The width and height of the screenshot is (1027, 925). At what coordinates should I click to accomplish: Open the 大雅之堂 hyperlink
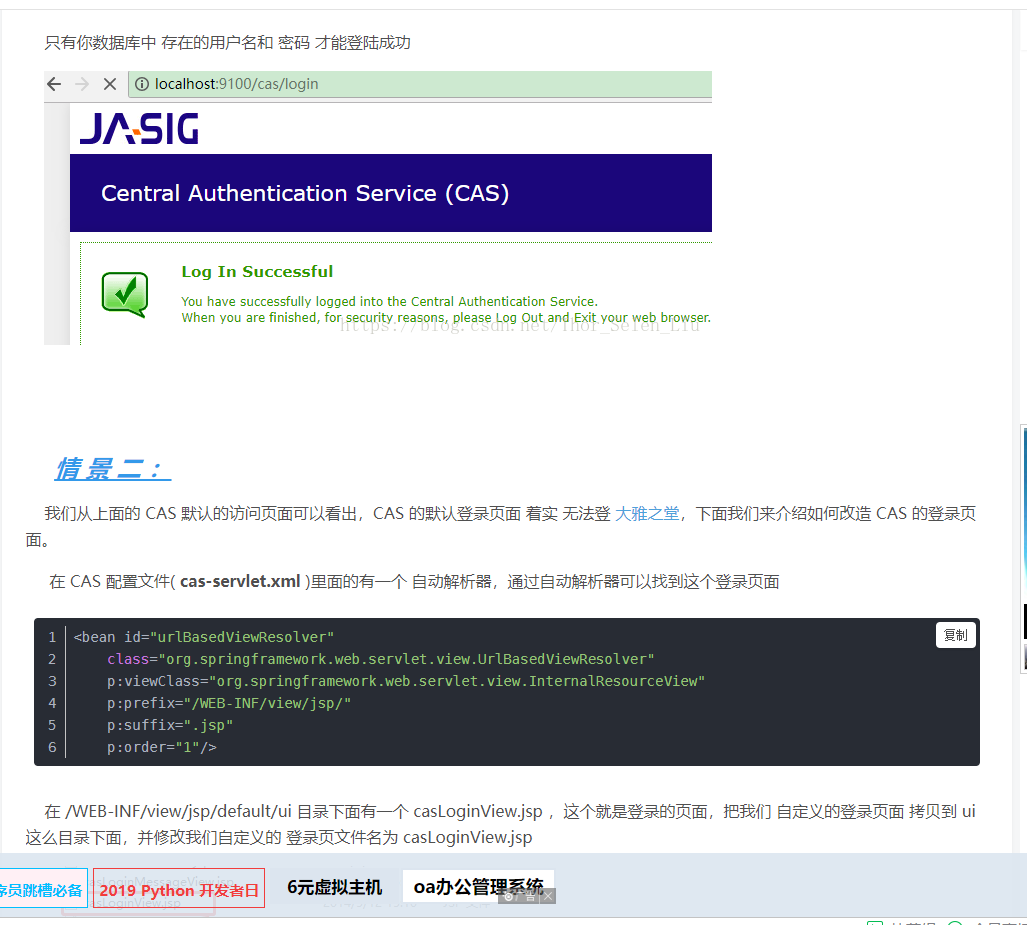click(646, 514)
